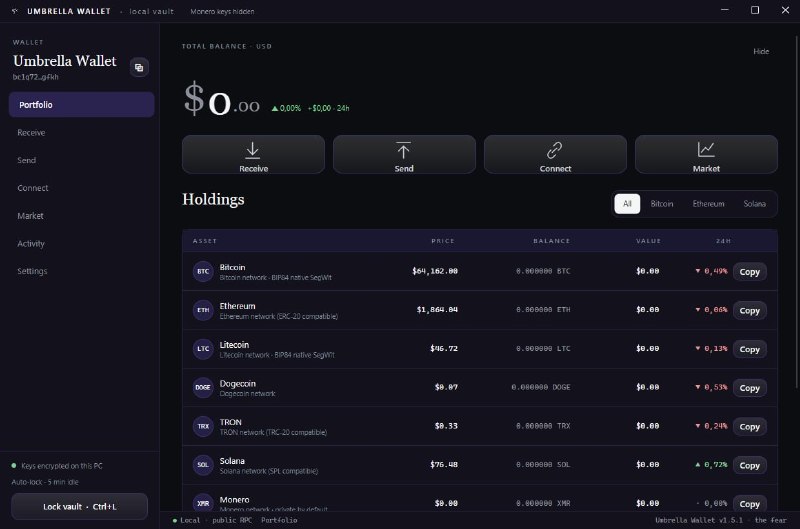Click the DOGE coin badge icon

tap(203, 388)
